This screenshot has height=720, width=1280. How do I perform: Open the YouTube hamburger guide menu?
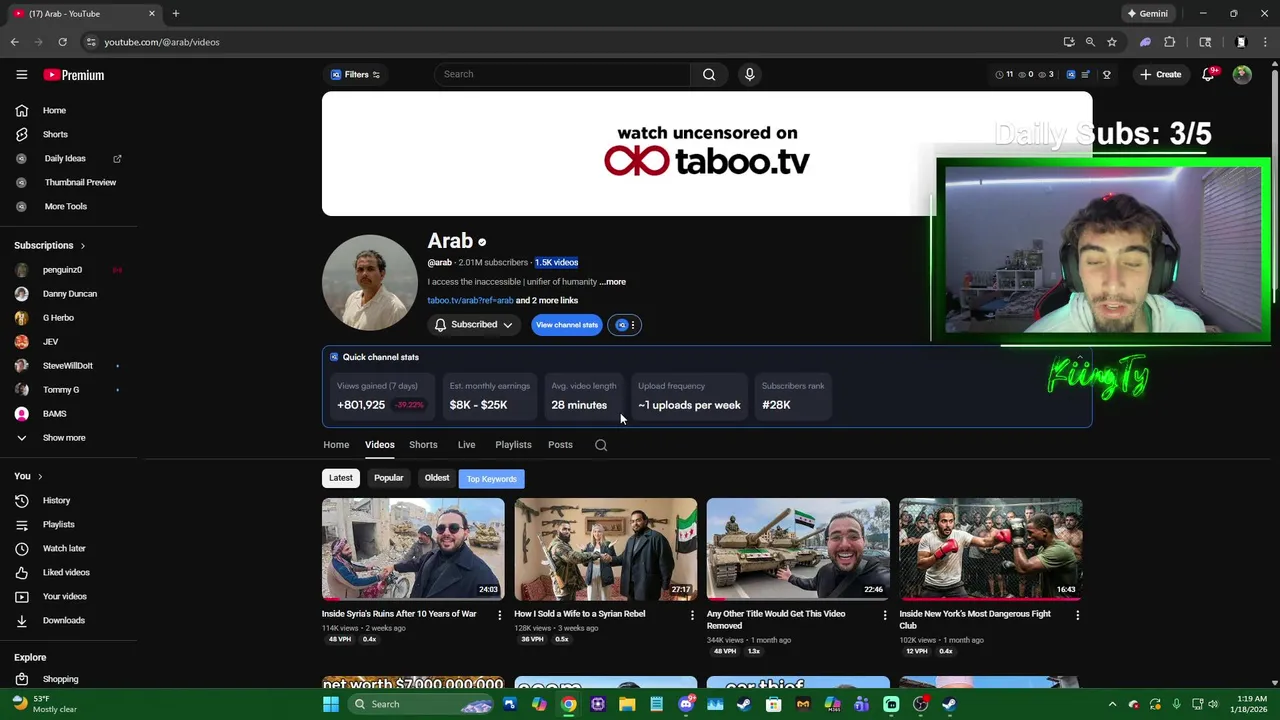click(x=21, y=75)
